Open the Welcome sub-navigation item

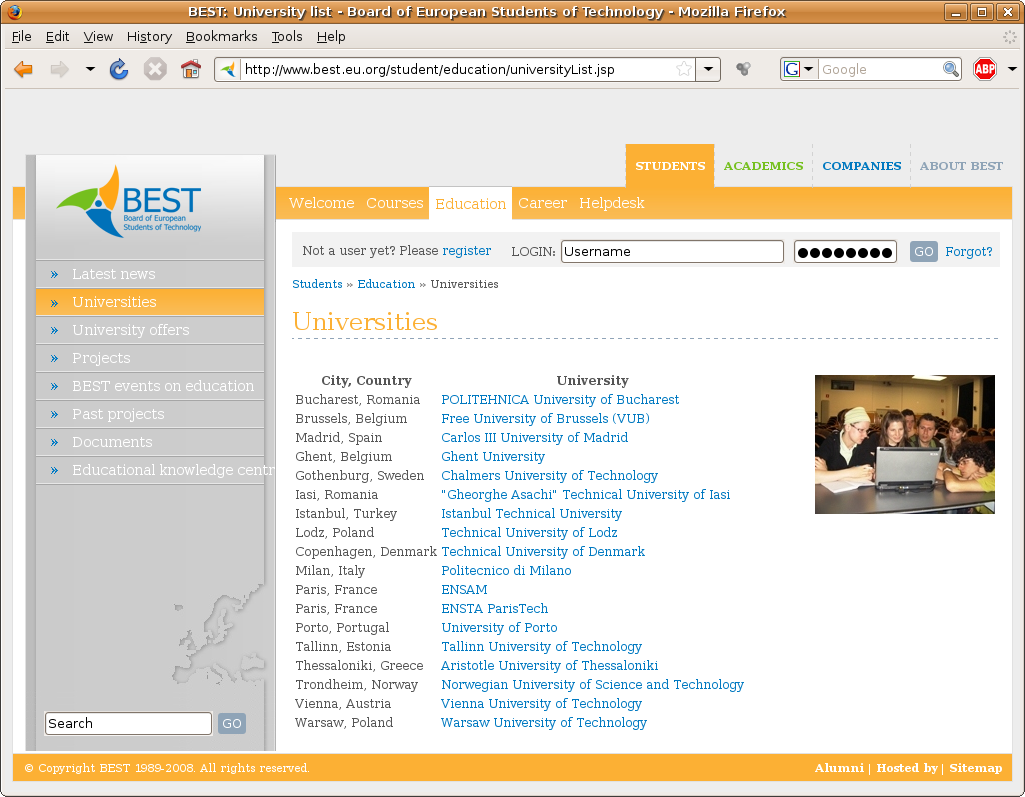322,203
